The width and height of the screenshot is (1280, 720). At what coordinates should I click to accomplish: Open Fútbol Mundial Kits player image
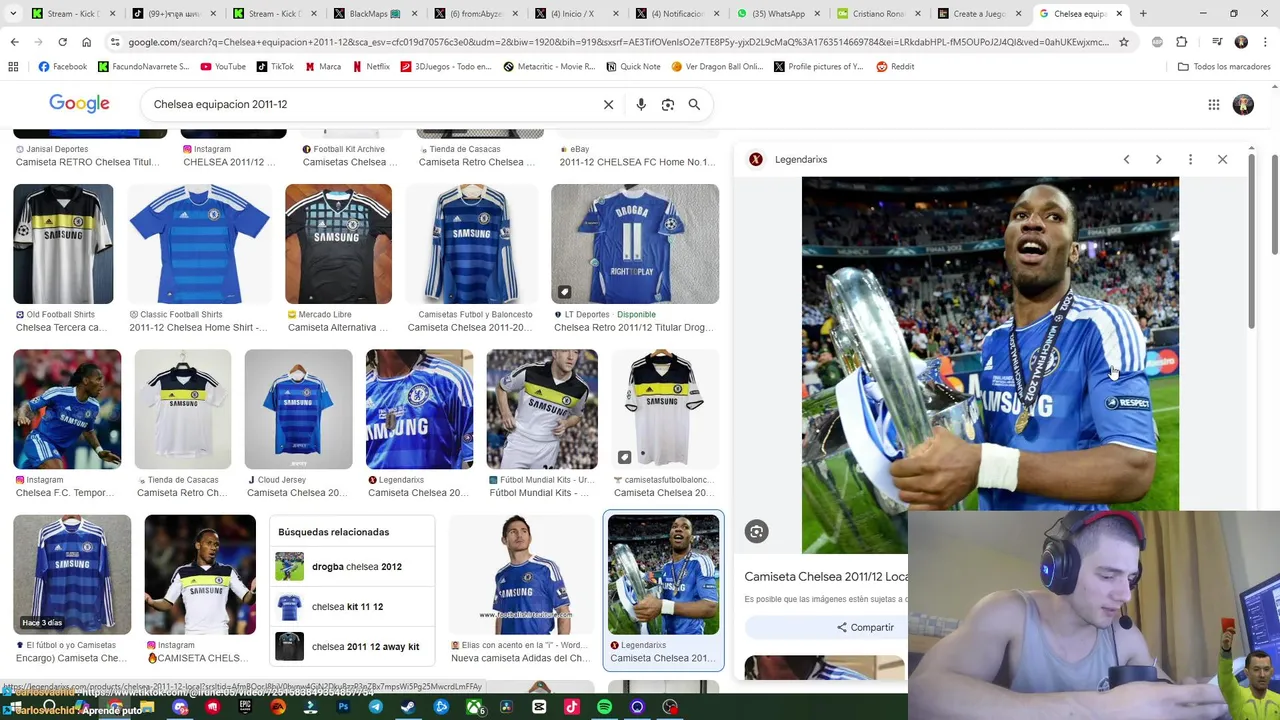pos(542,409)
